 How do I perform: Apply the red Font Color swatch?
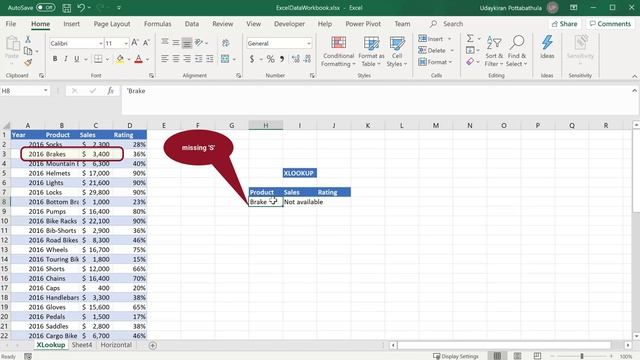point(138,59)
